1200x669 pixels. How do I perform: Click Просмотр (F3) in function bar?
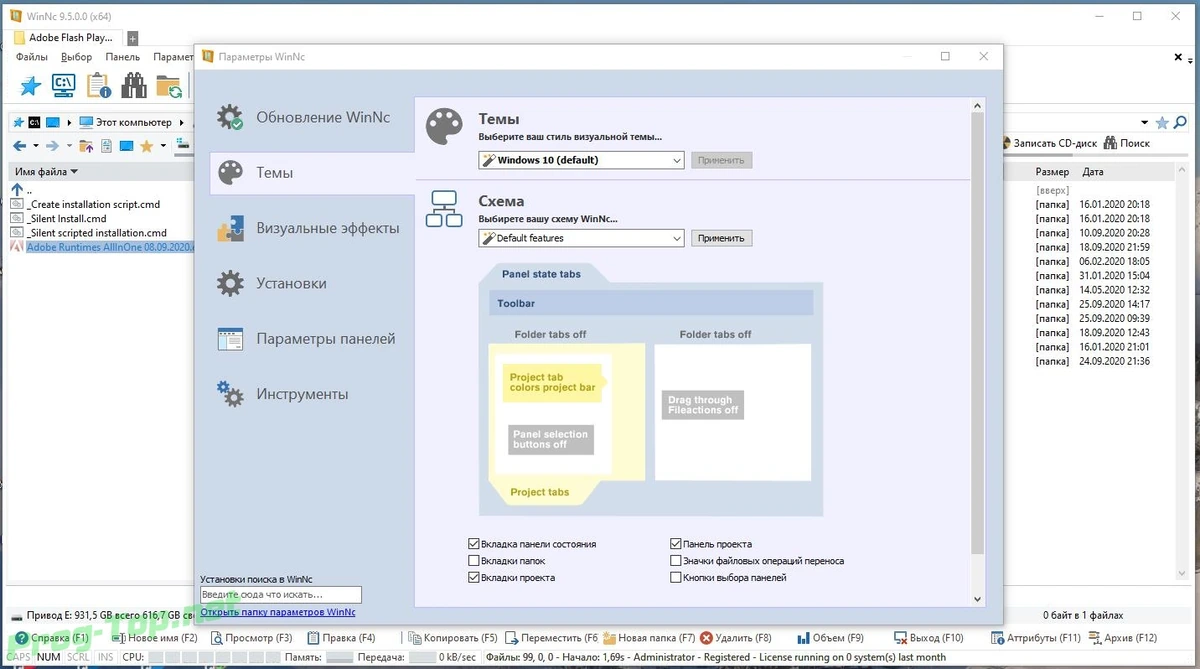click(250, 638)
